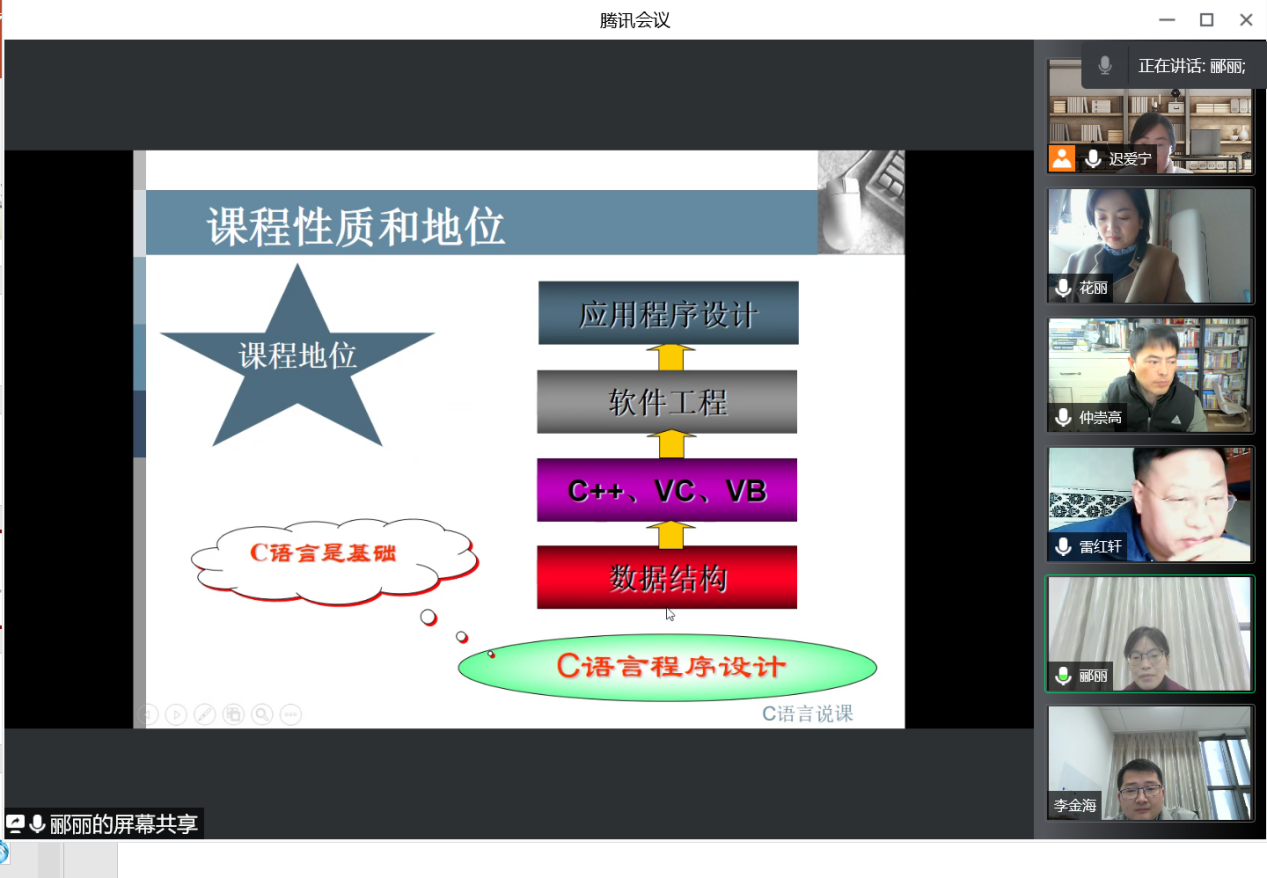Click the next slide play arrow
This screenshot has width=1267, height=878.
(x=176, y=714)
